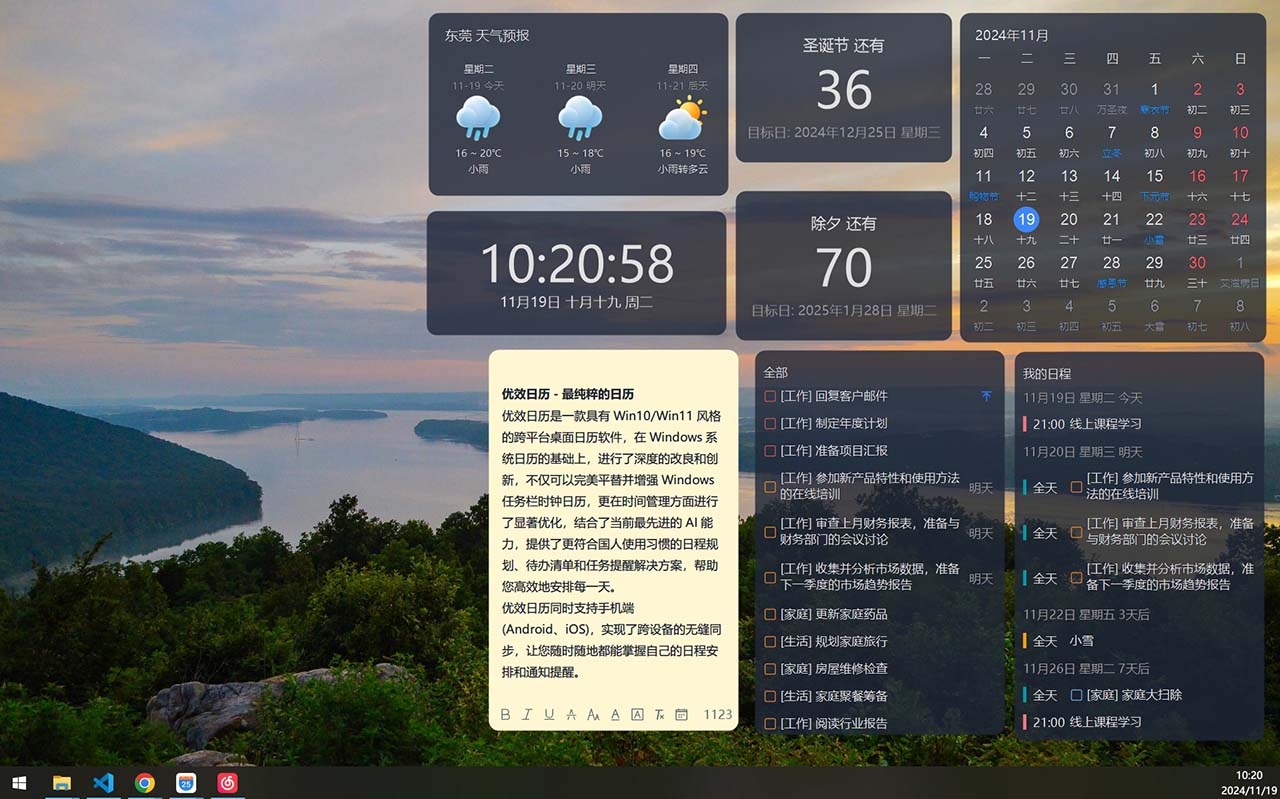Clear text formatting in the note toolbar
The width and height of the screenshot is (1280, 799).
[x=659, y=715]
